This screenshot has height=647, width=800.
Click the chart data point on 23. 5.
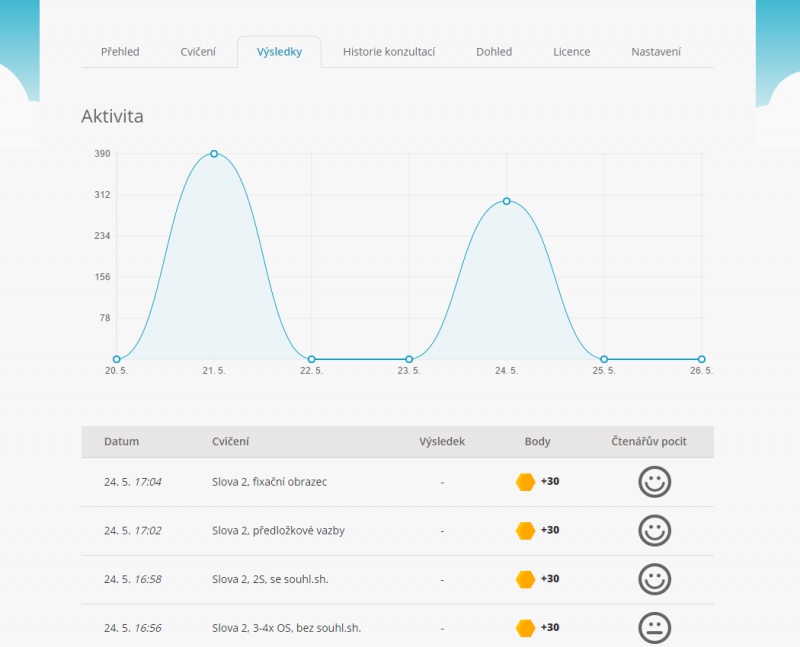409,359
